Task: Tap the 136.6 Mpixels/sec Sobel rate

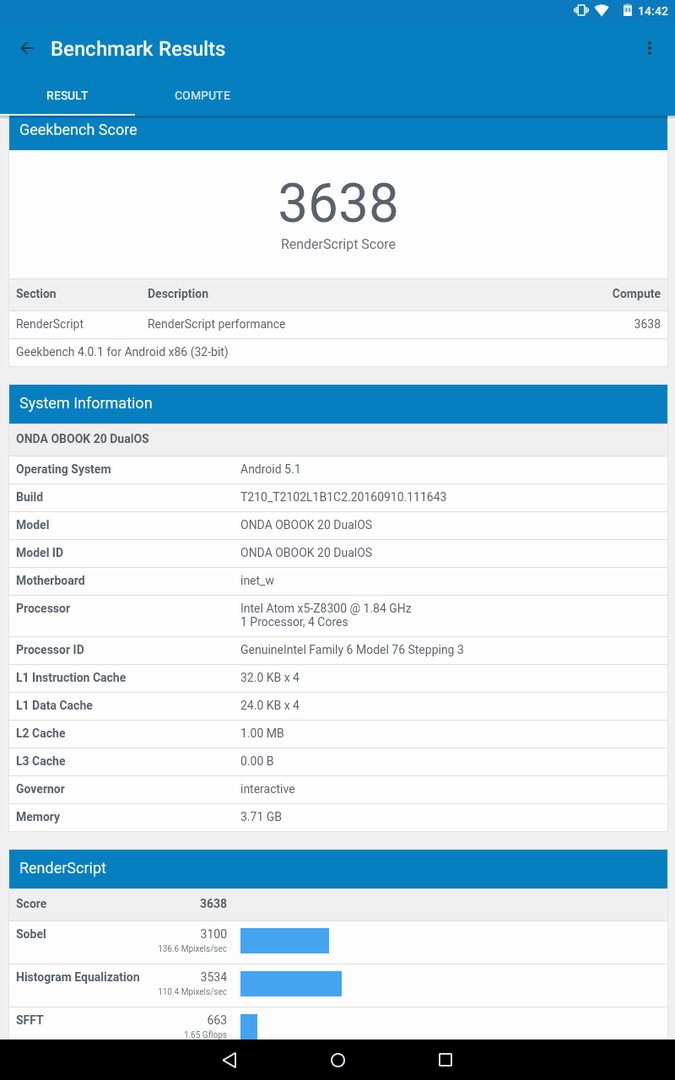Action: (x=192, y=949)
